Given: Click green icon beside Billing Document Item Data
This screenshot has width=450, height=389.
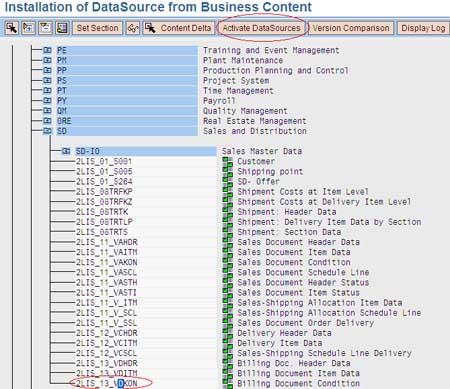Looking at the screenshot, I should [228, 373].
